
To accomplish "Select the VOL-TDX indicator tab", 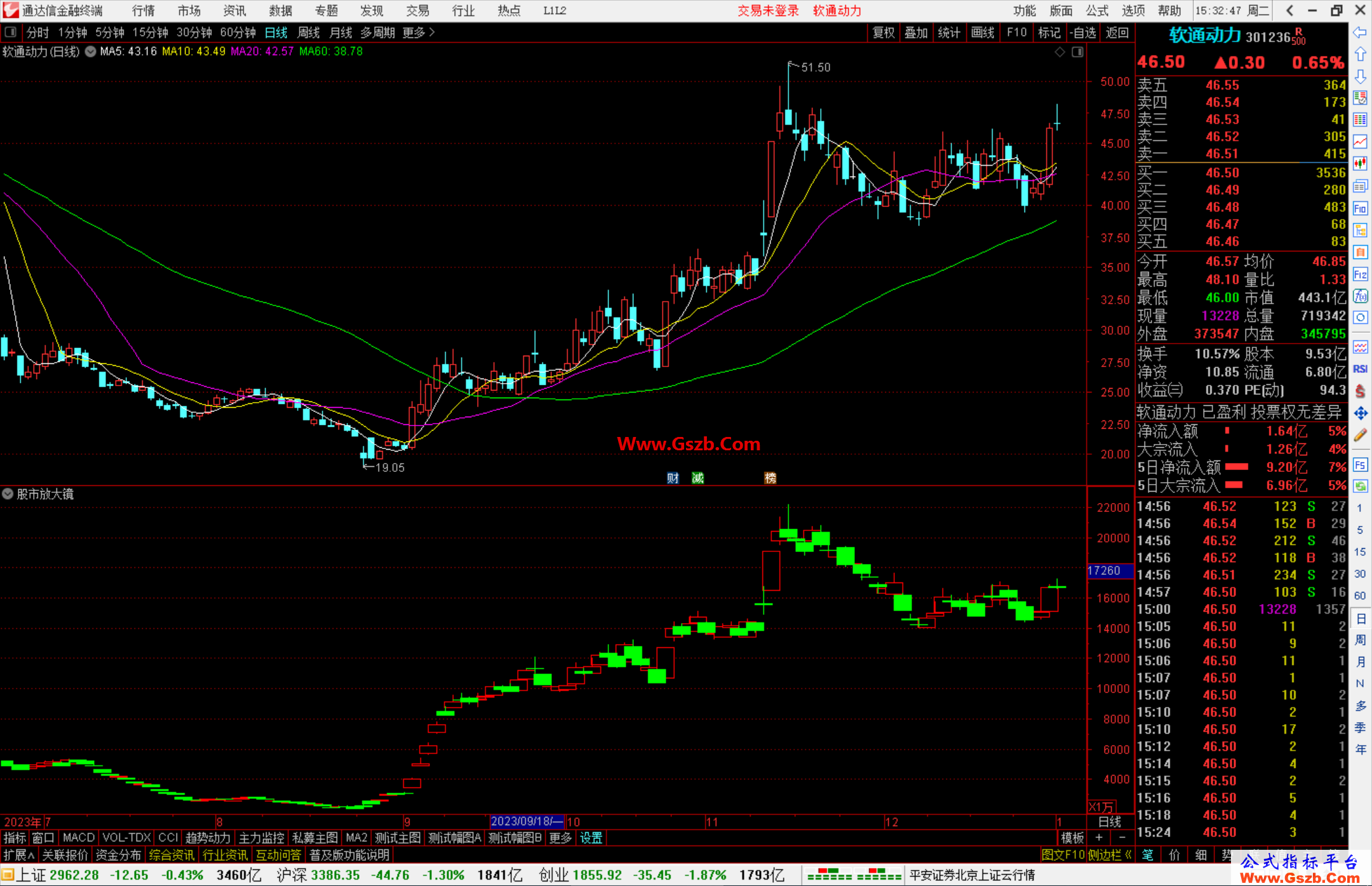I will [126, 838].
